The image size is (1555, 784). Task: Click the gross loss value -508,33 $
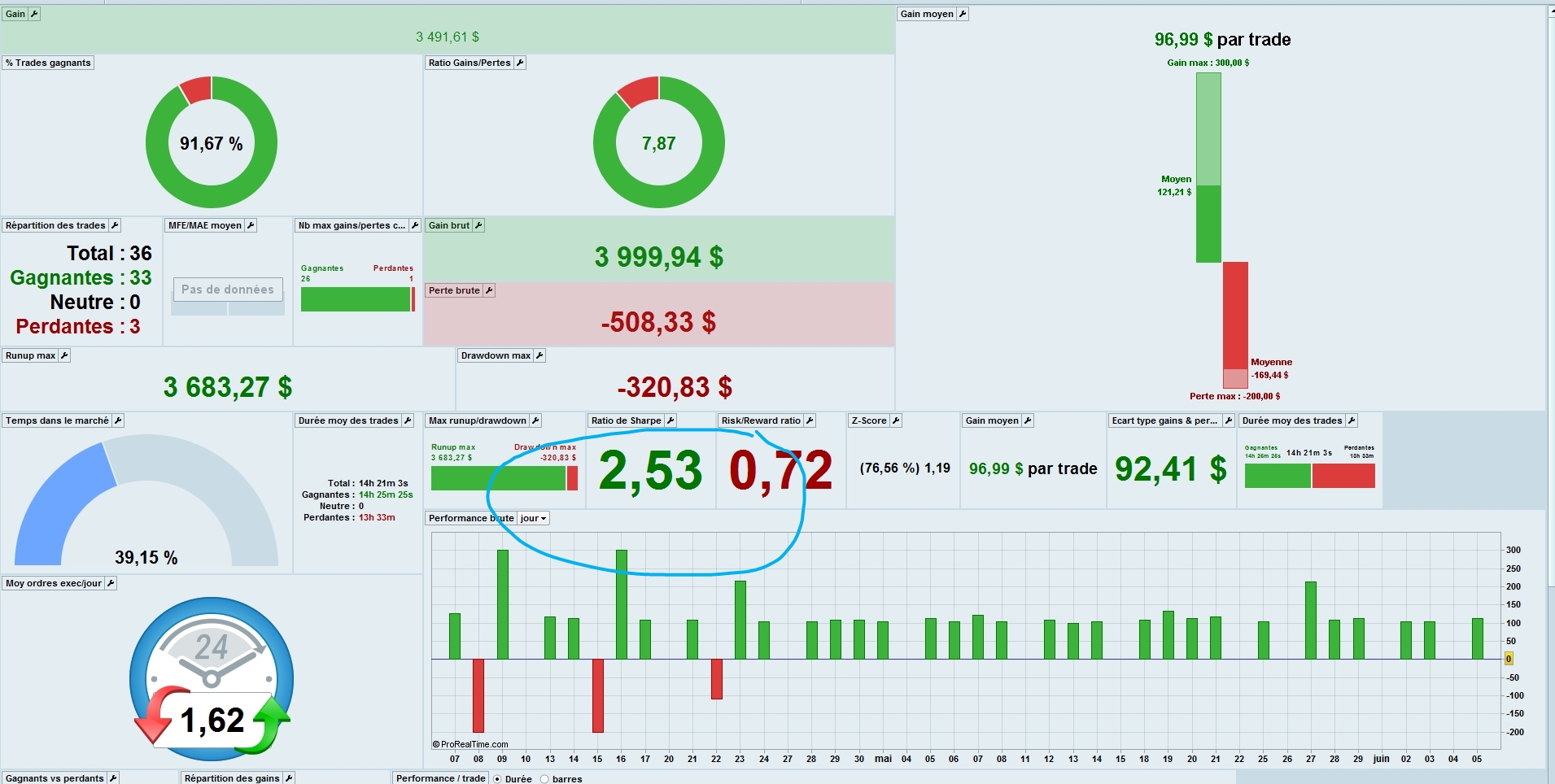659,322
